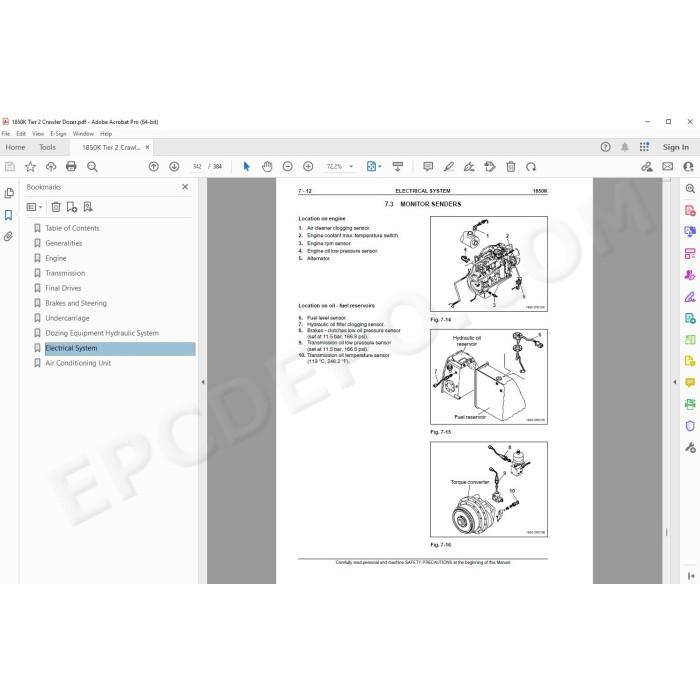700x700 pixels.
Task: Add a sticky note comment
Action: tap(428, 167)
